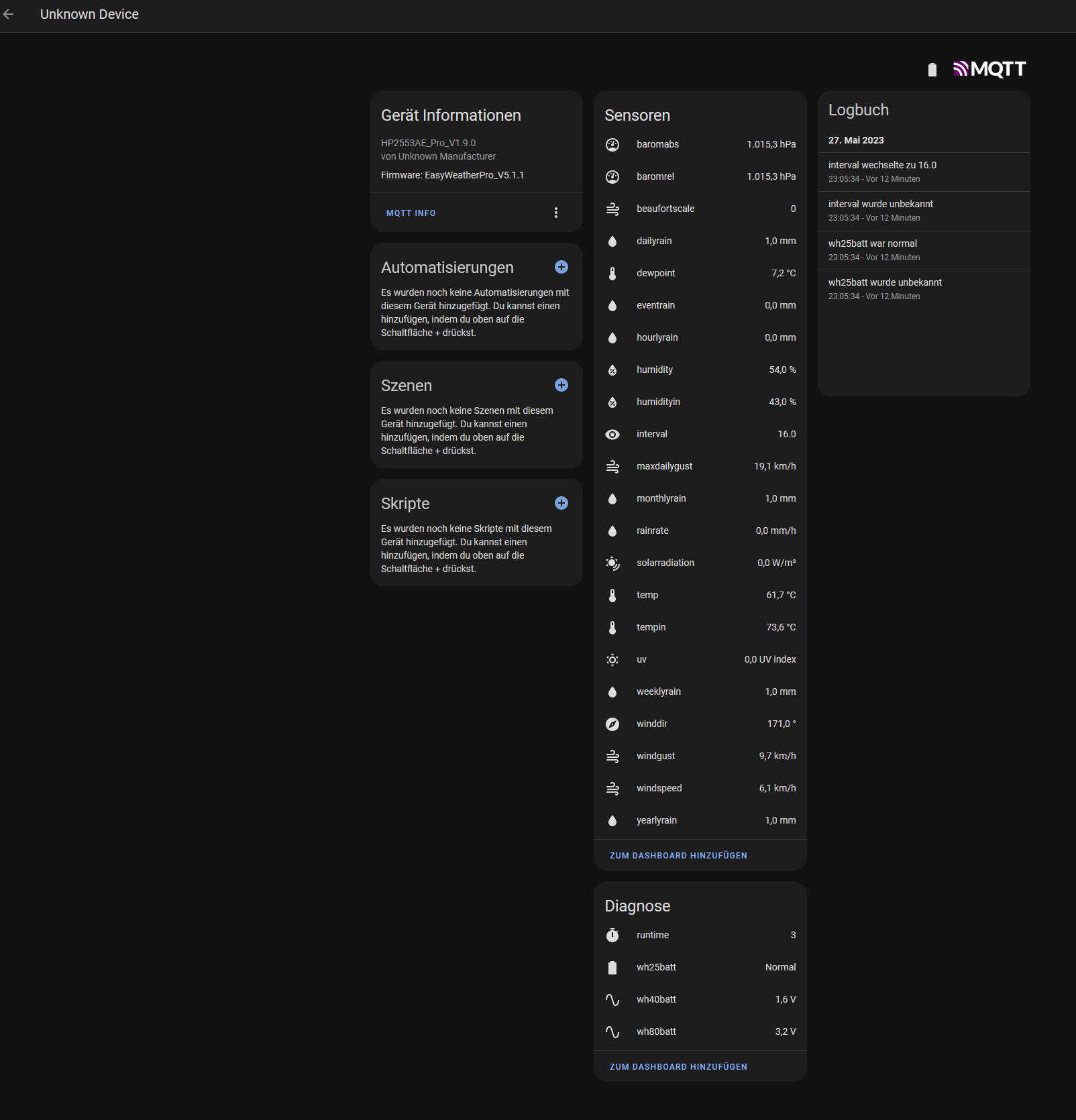Select the maxdailygust wind icon
Image resolution: width=1076 pixels, height=1120 pixels.
(612, 466)
